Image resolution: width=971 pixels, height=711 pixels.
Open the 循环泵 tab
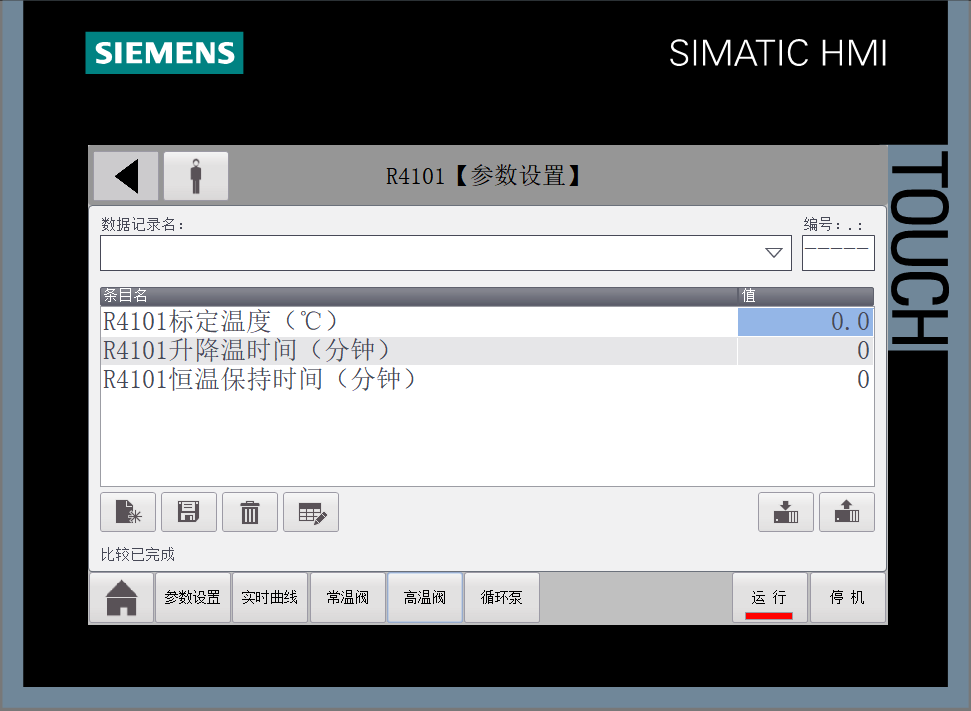[x=502, y=598]
